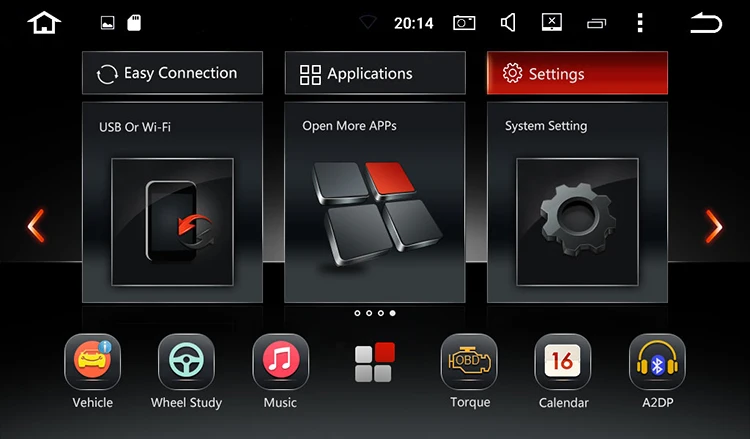Select the second page indicator dot
Image resolution: width=750 pixels, height=439 pixels.
click(x=369, y=313)
